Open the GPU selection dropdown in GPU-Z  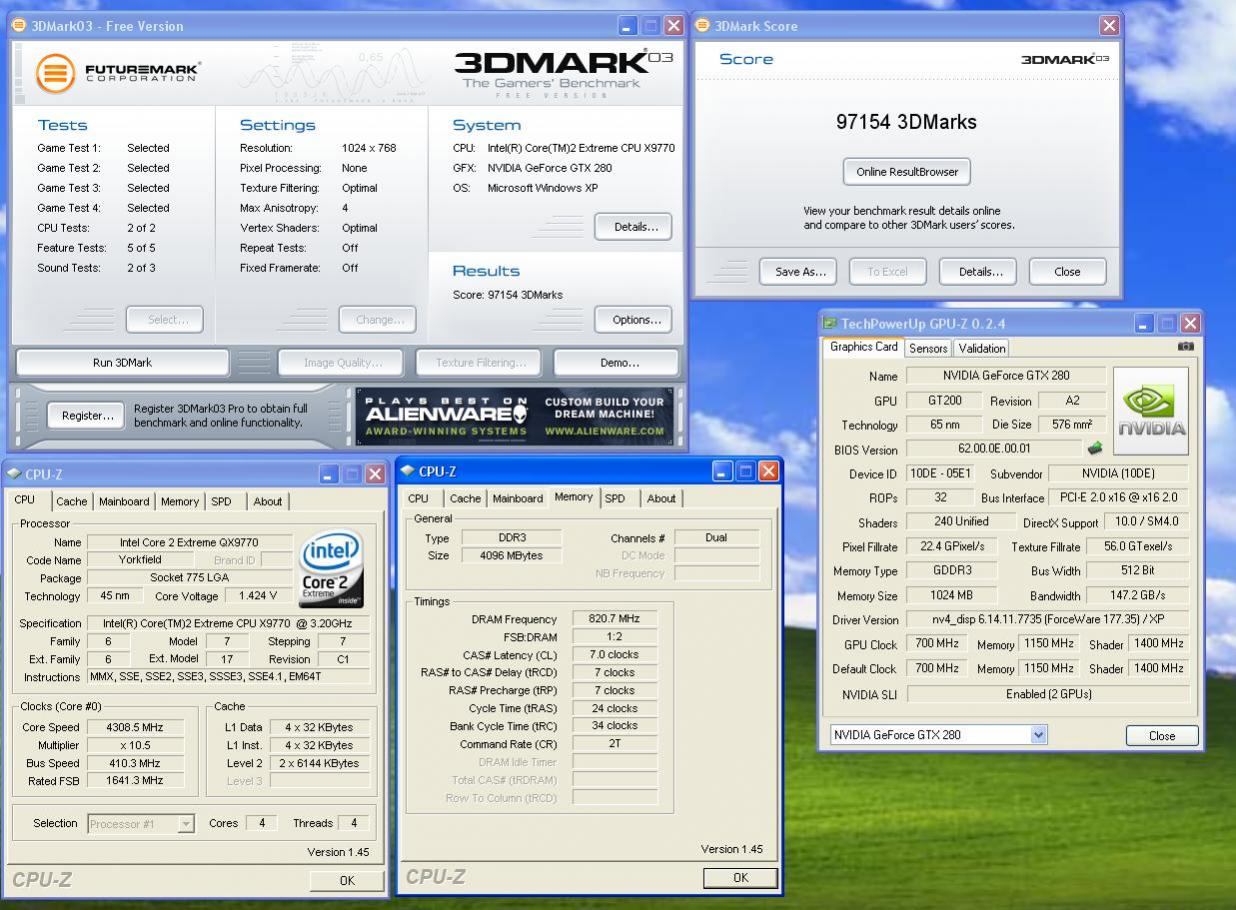pyautogui.click(x=1039, y=735)
